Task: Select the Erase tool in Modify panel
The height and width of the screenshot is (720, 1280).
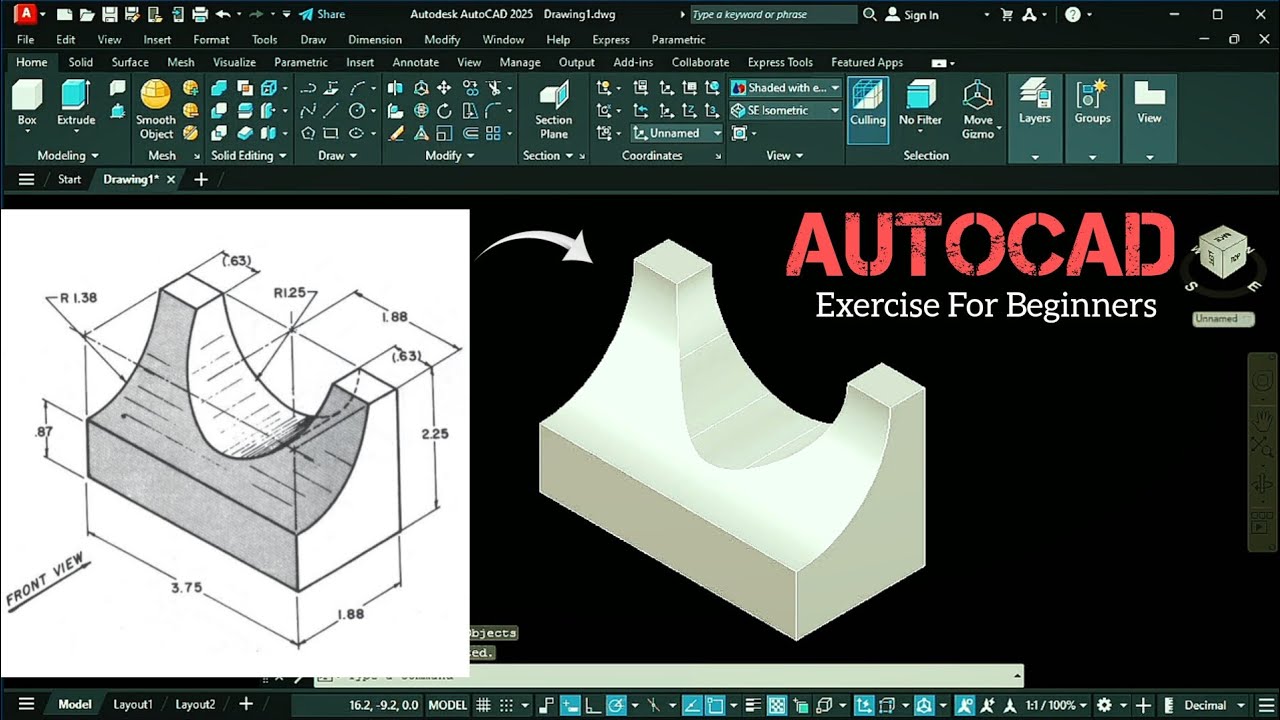Action: pos(397,132)
